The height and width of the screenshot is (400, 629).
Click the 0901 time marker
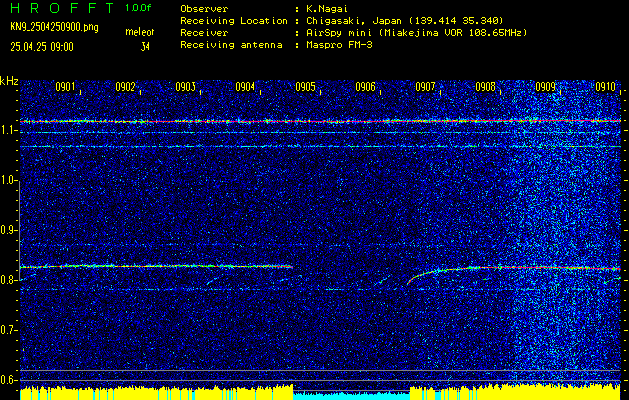65,87
